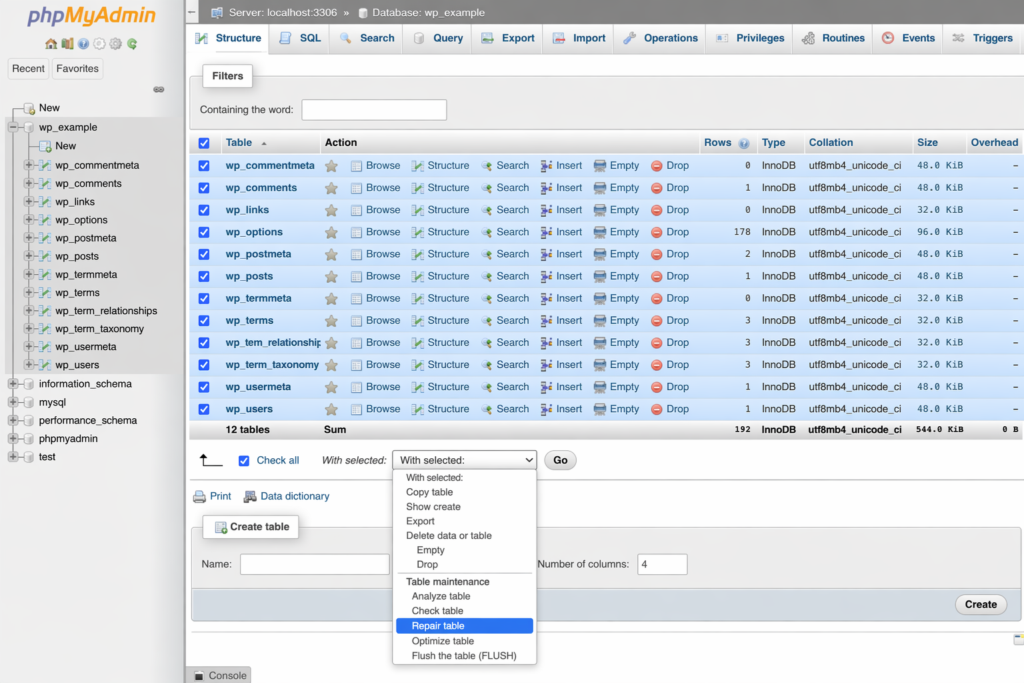
Task: Toggle the Check all checkbox
Action: (x=243, y=460)
